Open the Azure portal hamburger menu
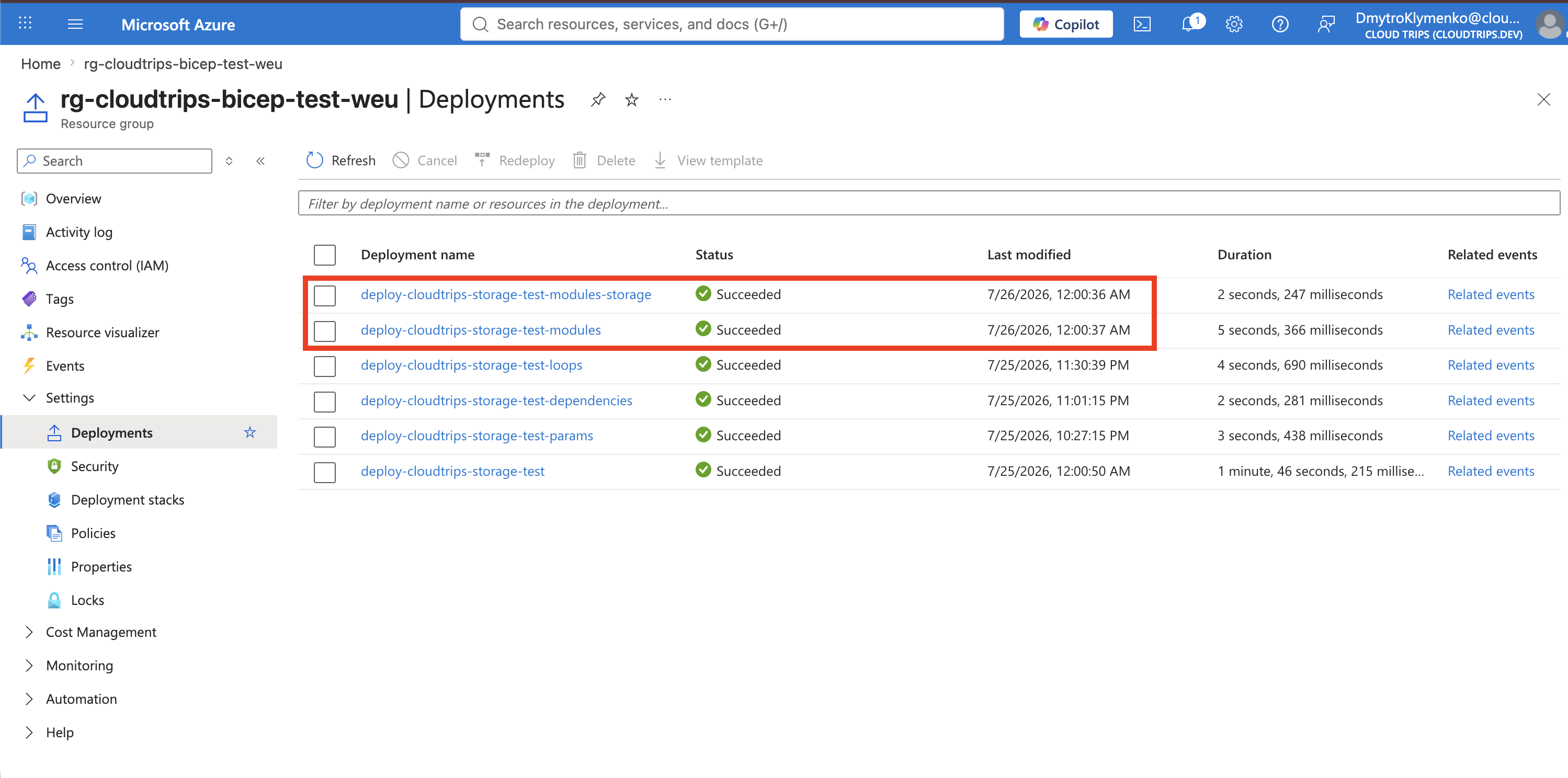Screen dimensions: 1568x778 tap(75, 25)
